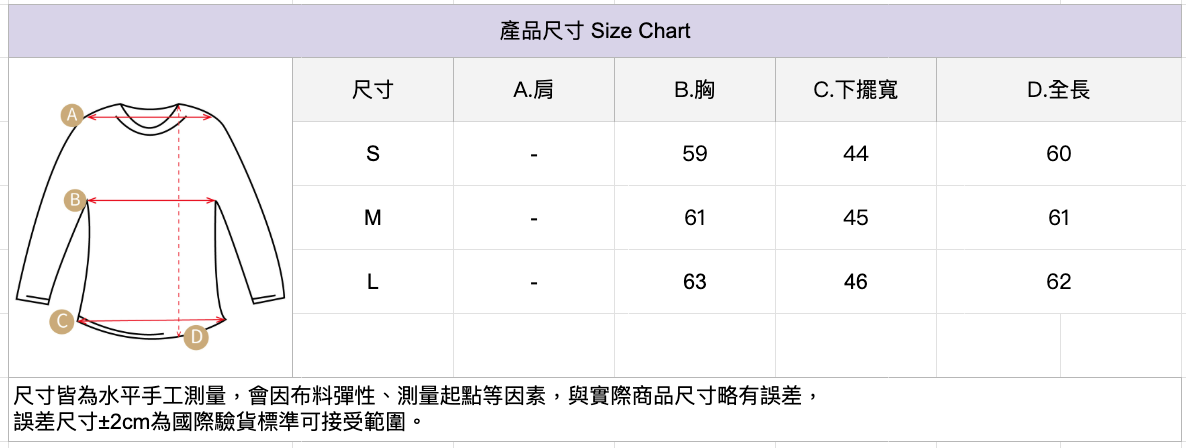
Task: Select the C.下擺寬 column header
Action: point(855,90)
